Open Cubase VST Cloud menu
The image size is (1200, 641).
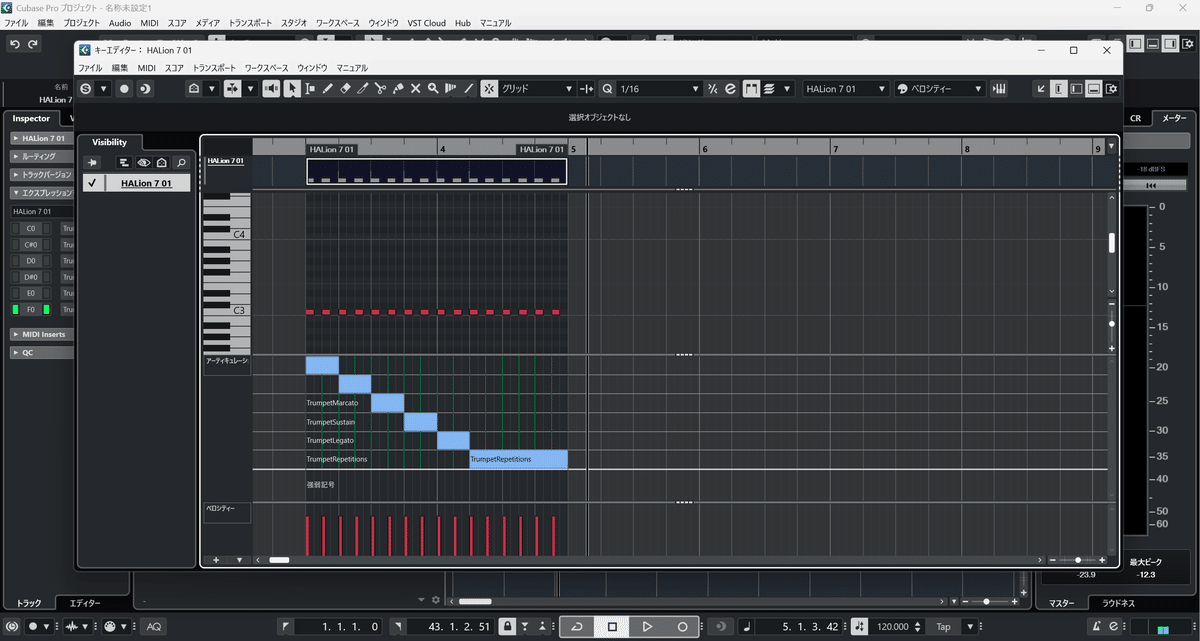coord(427,22)
